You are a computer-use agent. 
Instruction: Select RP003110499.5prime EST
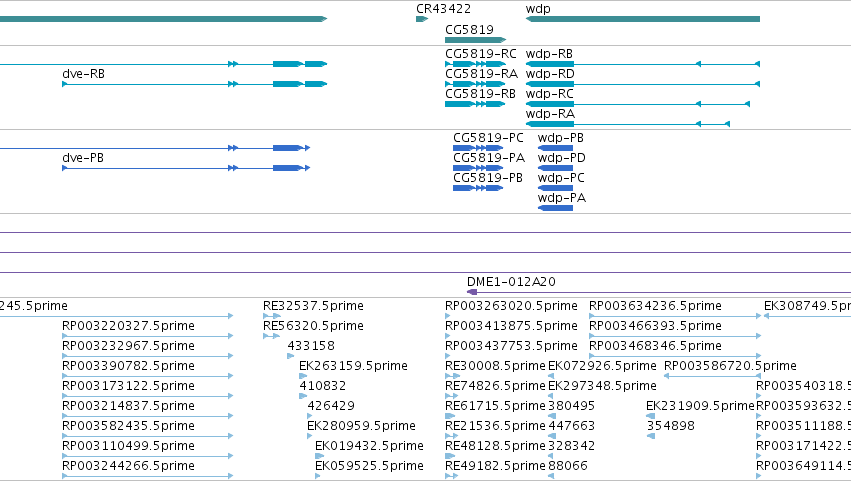tap(129, 446)
